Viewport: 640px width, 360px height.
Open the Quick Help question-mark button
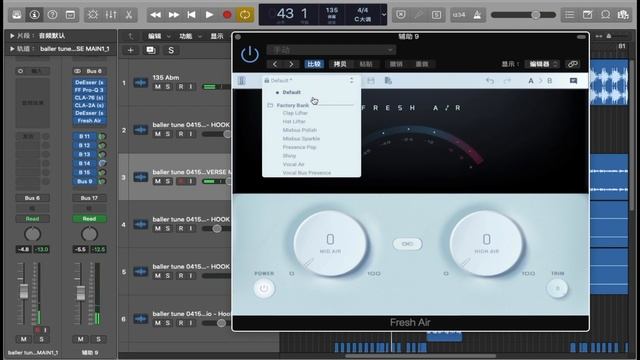coord(52,15)
